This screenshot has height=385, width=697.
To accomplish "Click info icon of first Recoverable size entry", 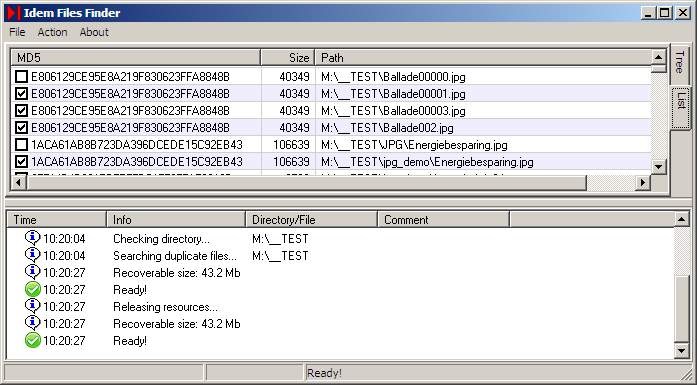I will click(x=32, y=272).
